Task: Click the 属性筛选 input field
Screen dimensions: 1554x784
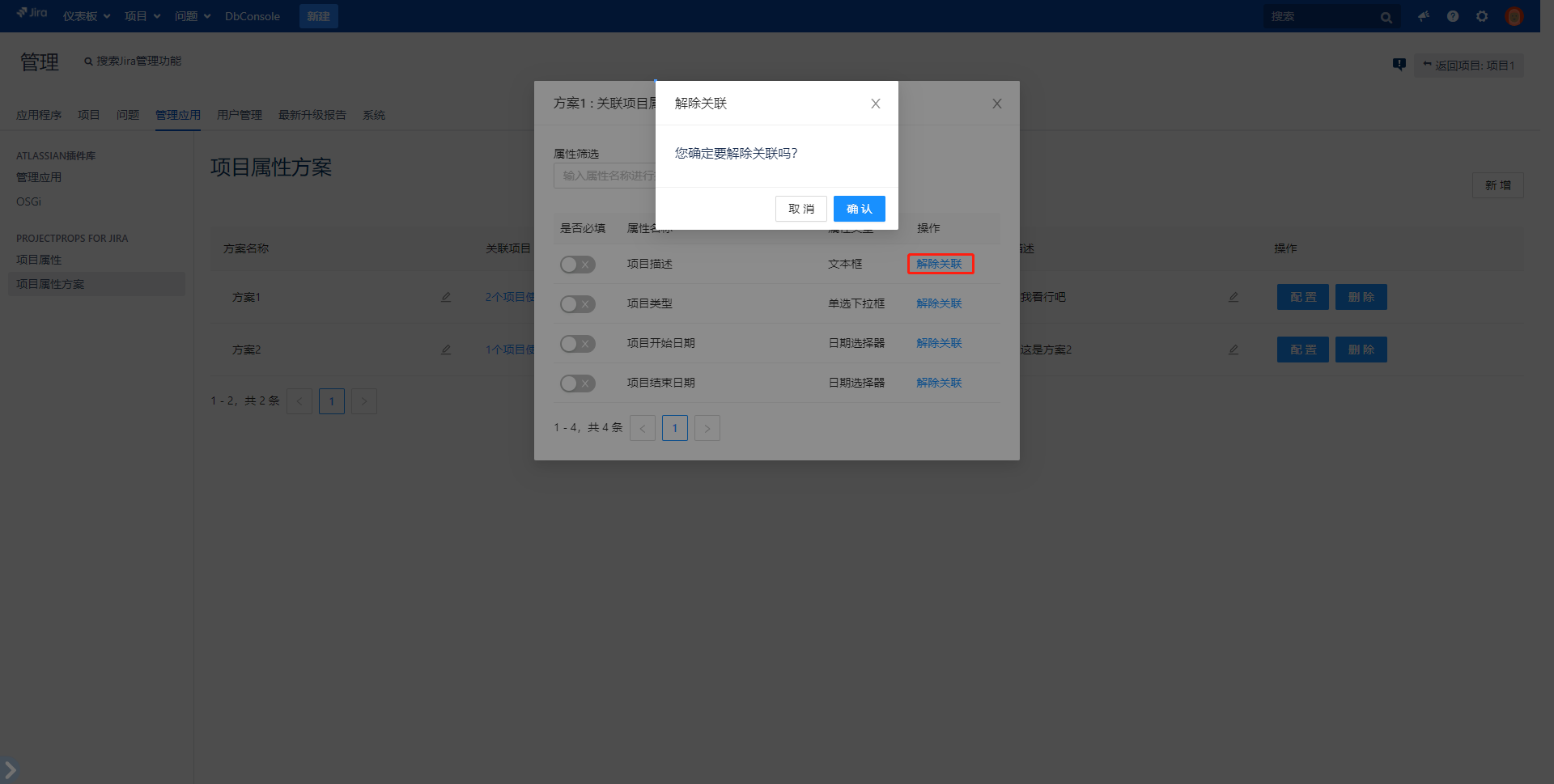Action: pyautogui.click(x=604, y=176)
